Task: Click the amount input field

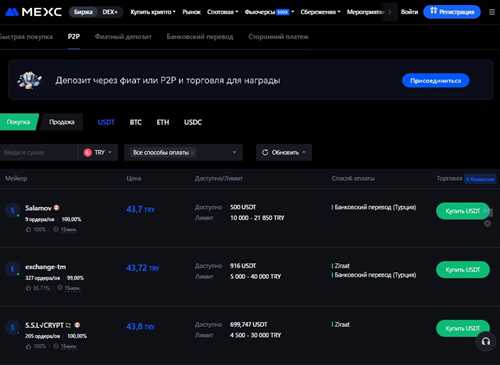Action: click(38, 153)
